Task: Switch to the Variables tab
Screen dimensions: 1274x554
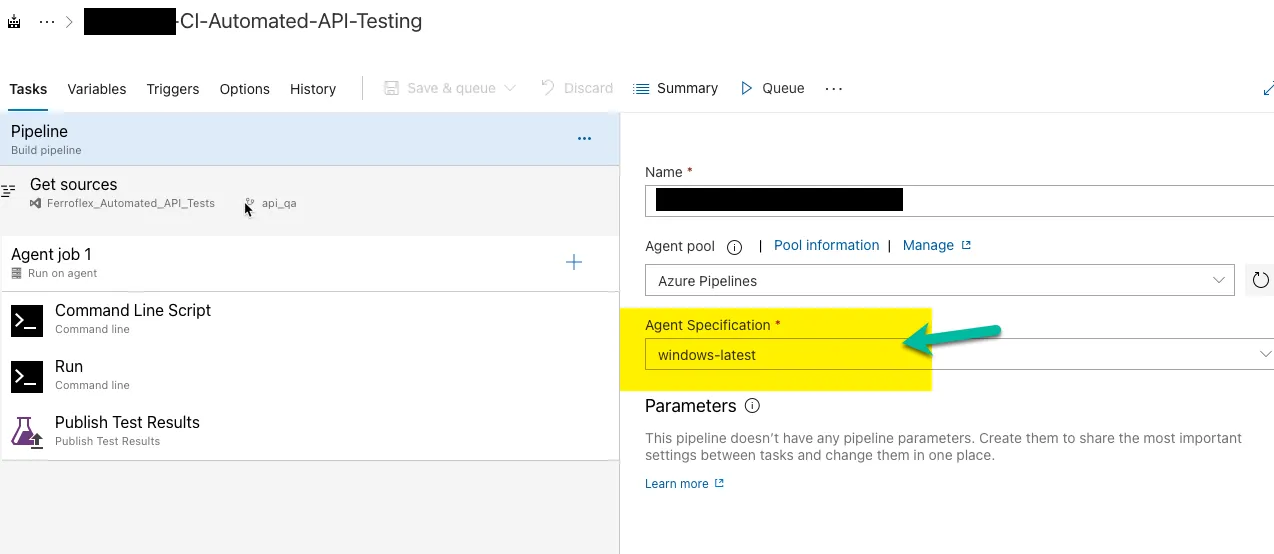Action: point(97,89)
